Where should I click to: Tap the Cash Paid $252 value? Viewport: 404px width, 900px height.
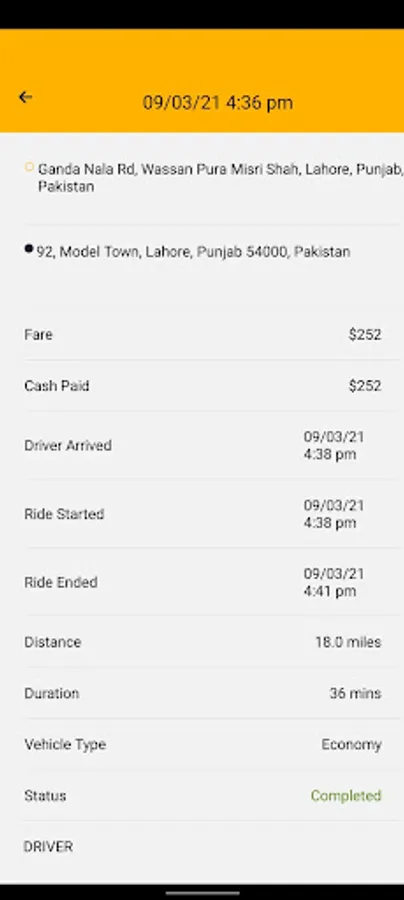(365, 386)
